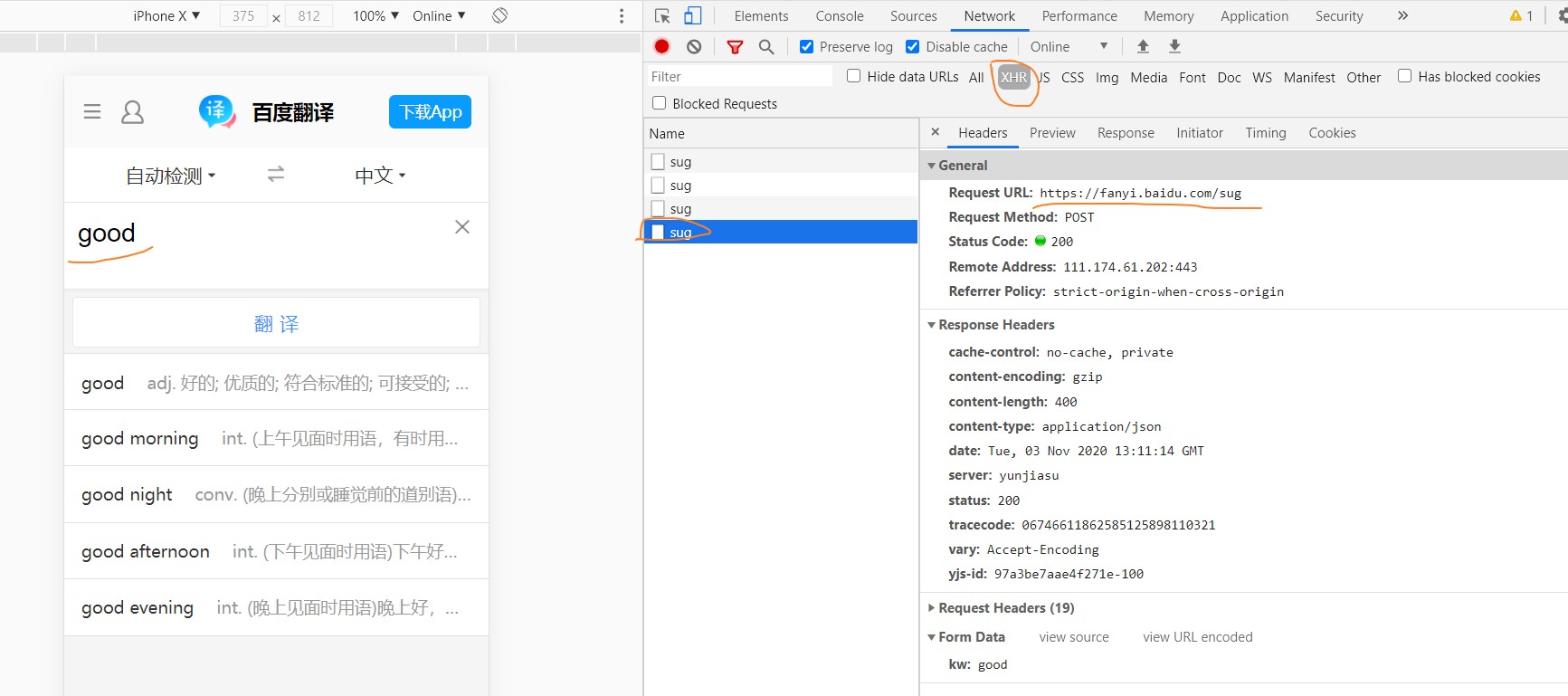Click the 下载App button

pyautogui.click(x=430, y=111)
